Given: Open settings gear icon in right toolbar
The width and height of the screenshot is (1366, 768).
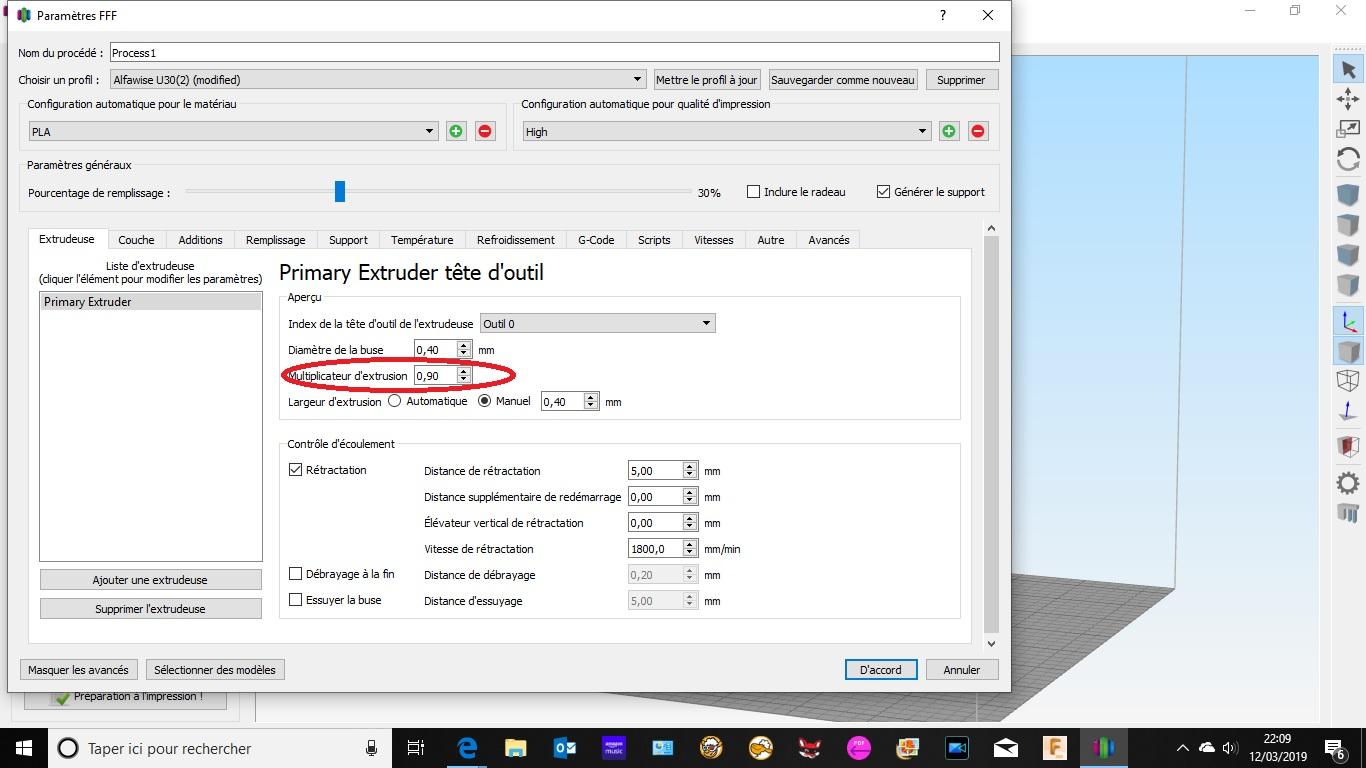Looking at the screenshot, I should click(x=1348, y=483).
